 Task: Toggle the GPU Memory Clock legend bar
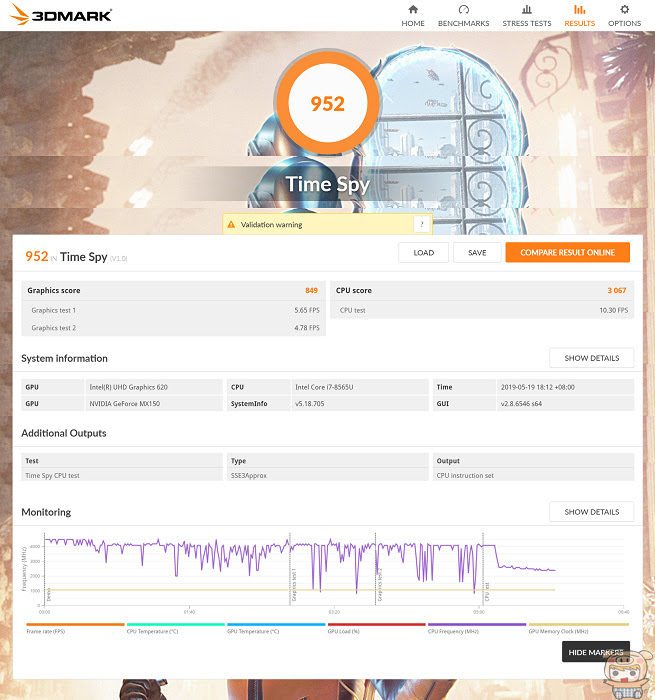579,625
